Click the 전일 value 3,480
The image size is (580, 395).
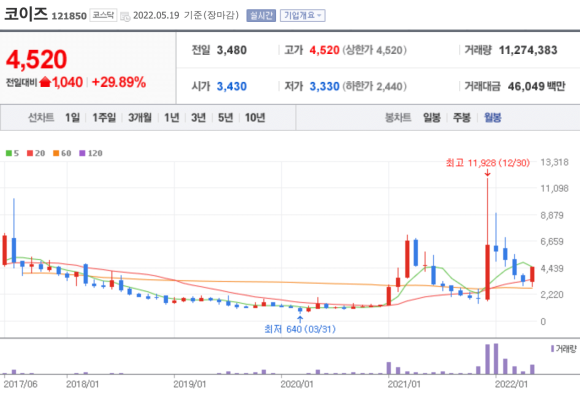click(232, 50)
